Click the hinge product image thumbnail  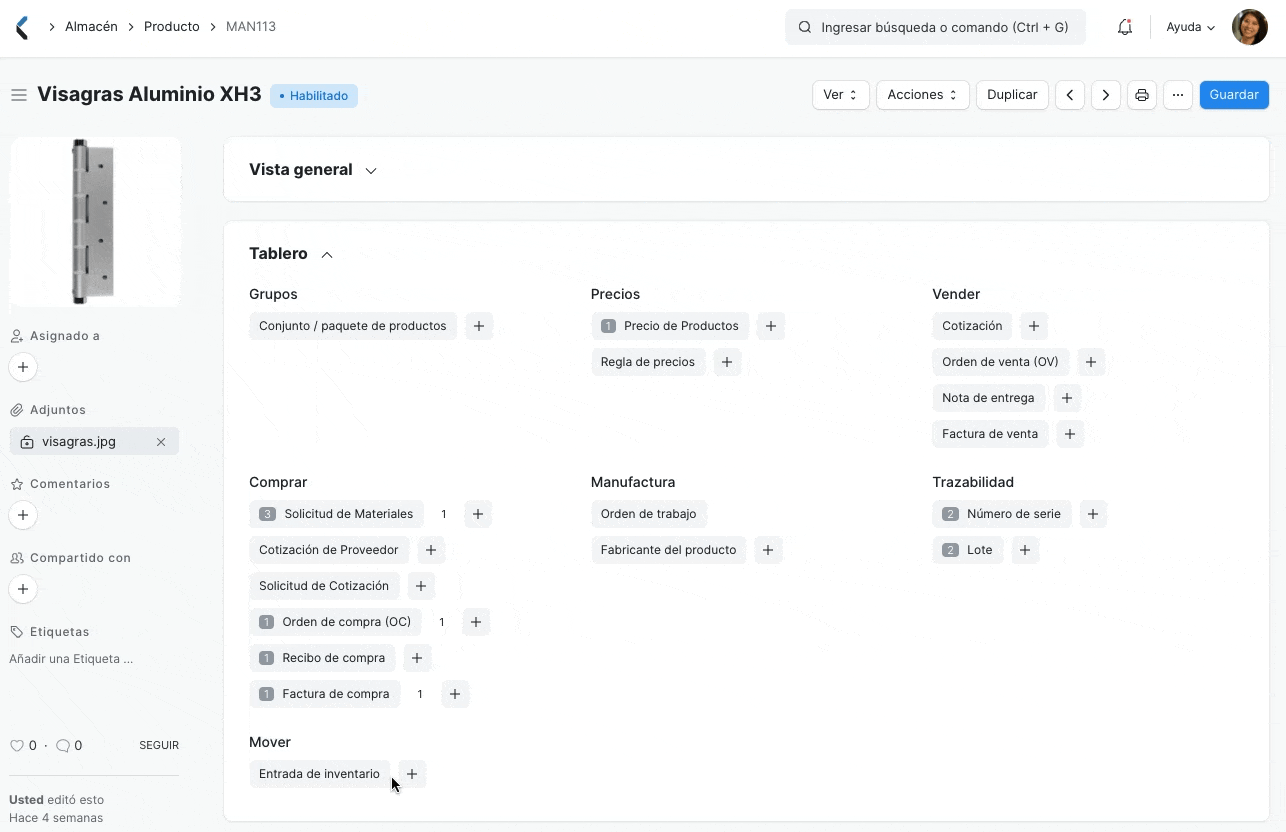tap(95, 222)
